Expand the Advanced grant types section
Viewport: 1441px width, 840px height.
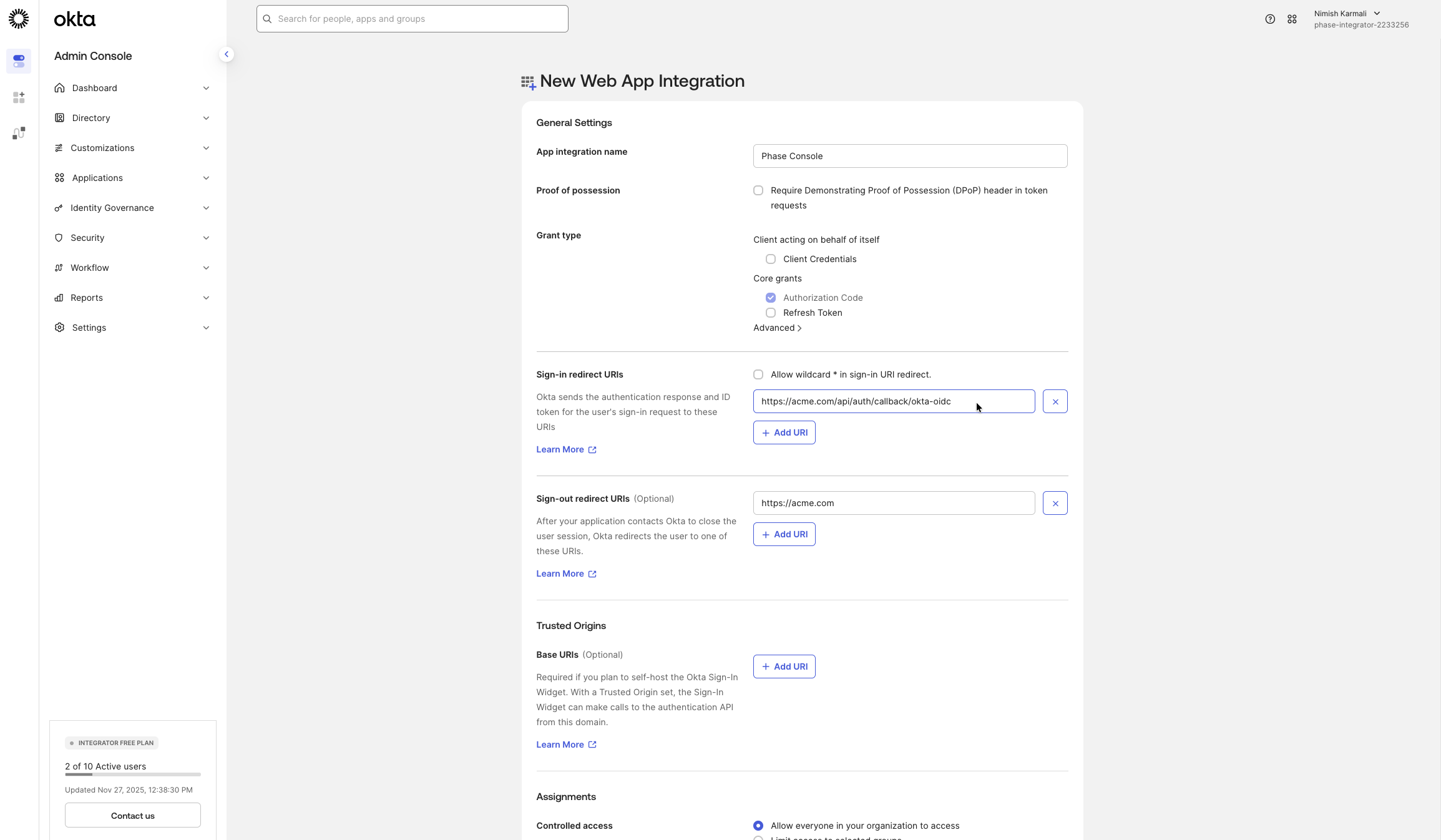point(778,328)
